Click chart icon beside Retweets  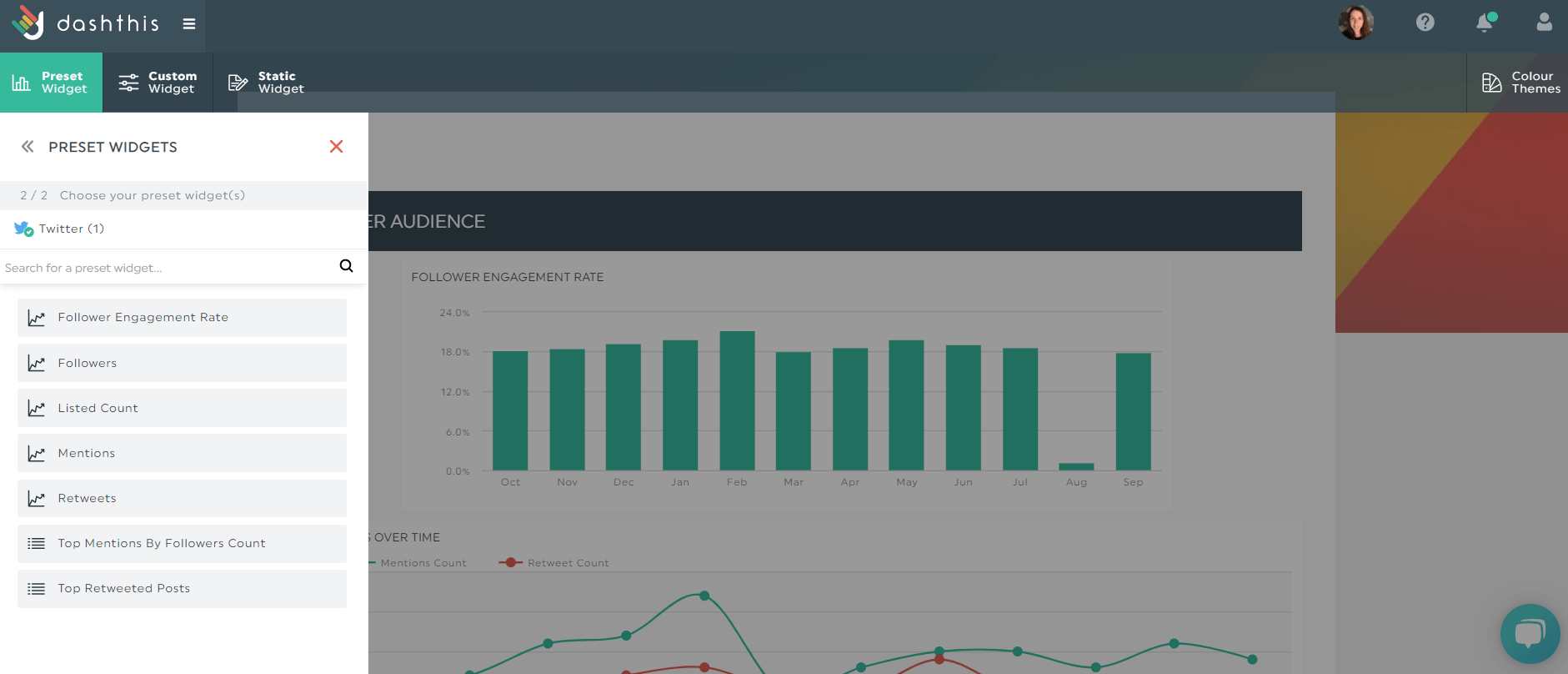coord(36,498)
